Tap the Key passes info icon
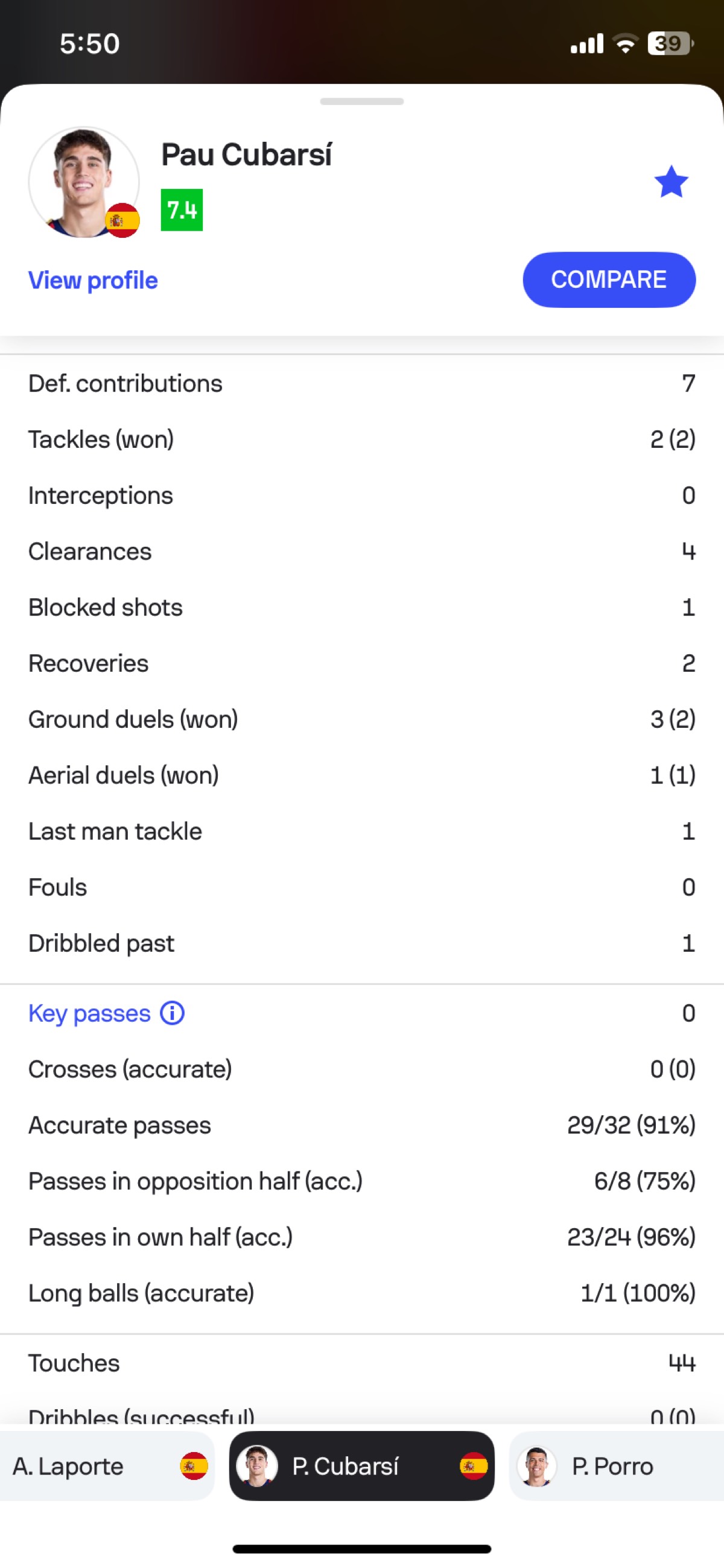Viewport: 724px width, 1568px height. click(x=172, y=1013)
